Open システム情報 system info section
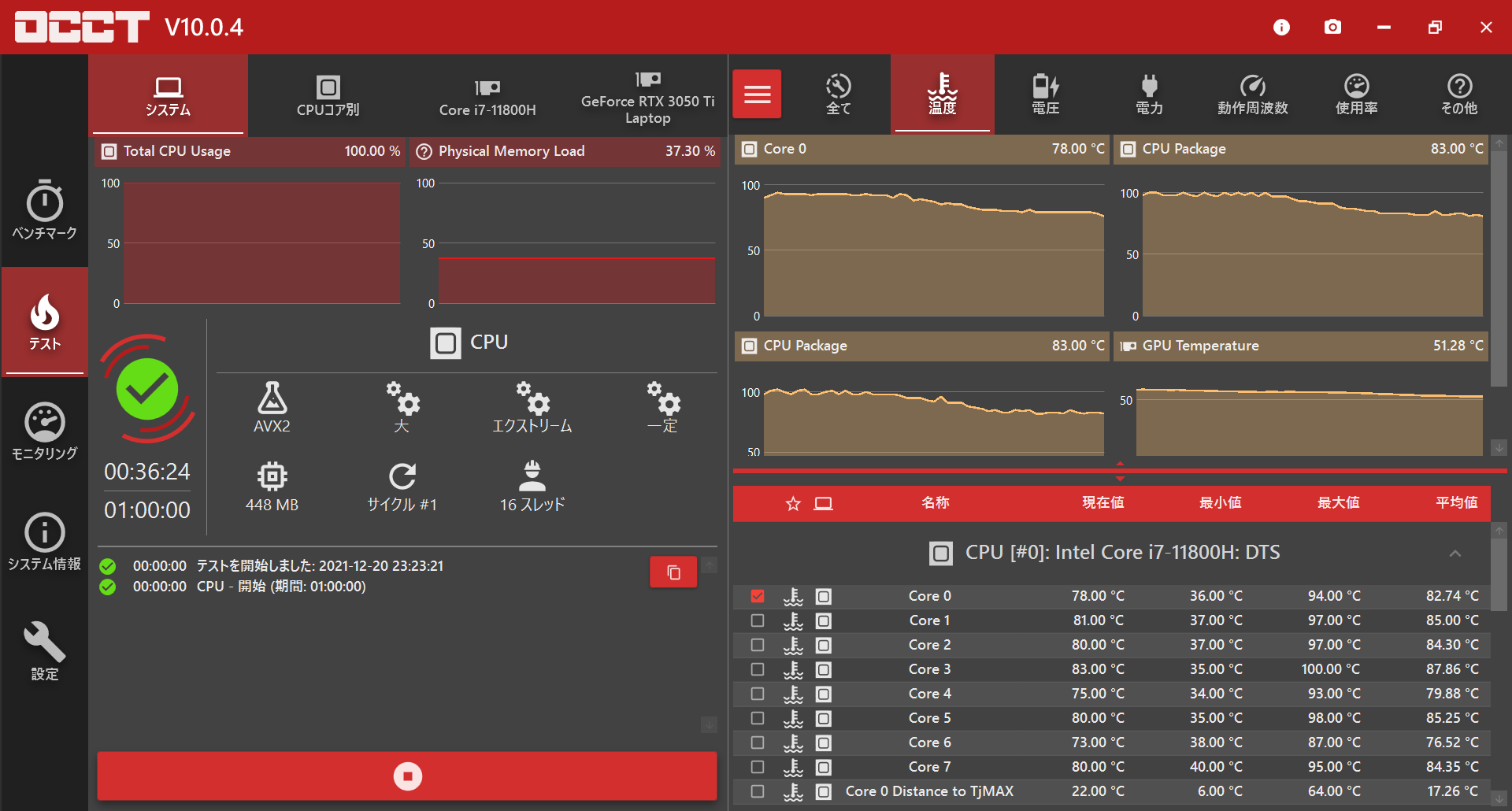This screenshot has width=1512, height=811. click(x=44, y=542)
